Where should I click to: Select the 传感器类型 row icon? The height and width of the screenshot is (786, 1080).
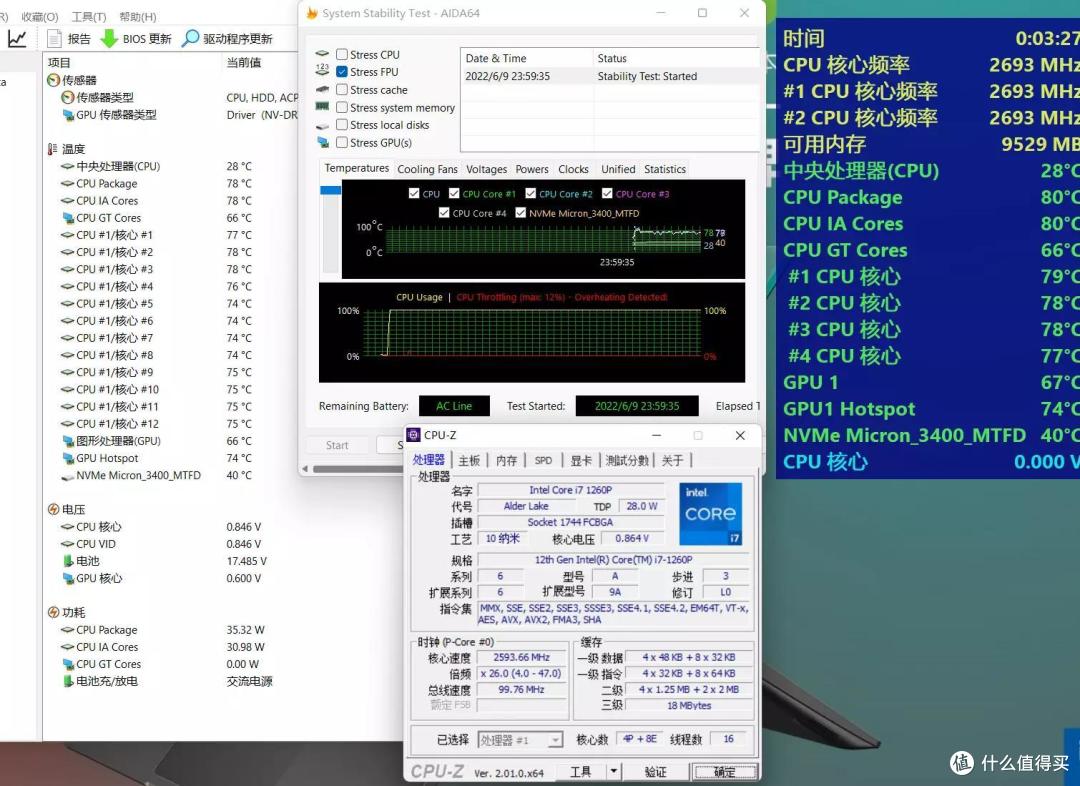[68, 97]
